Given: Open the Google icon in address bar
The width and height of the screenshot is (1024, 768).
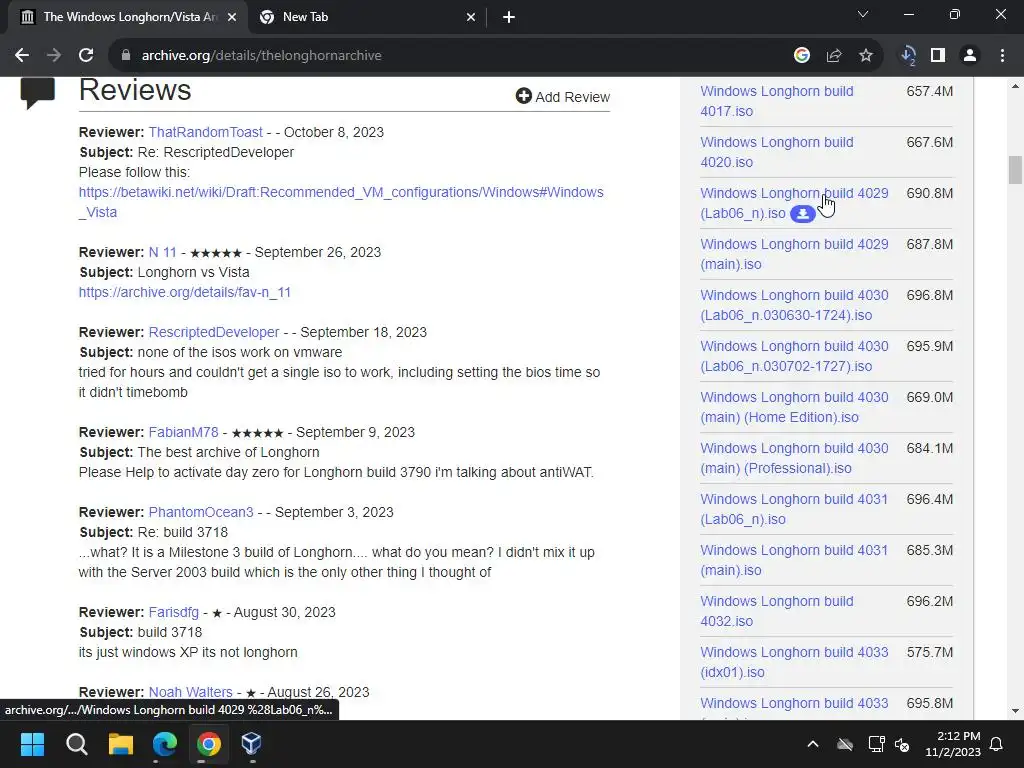Looking at the screenshot, I should (x=802, y=56).
